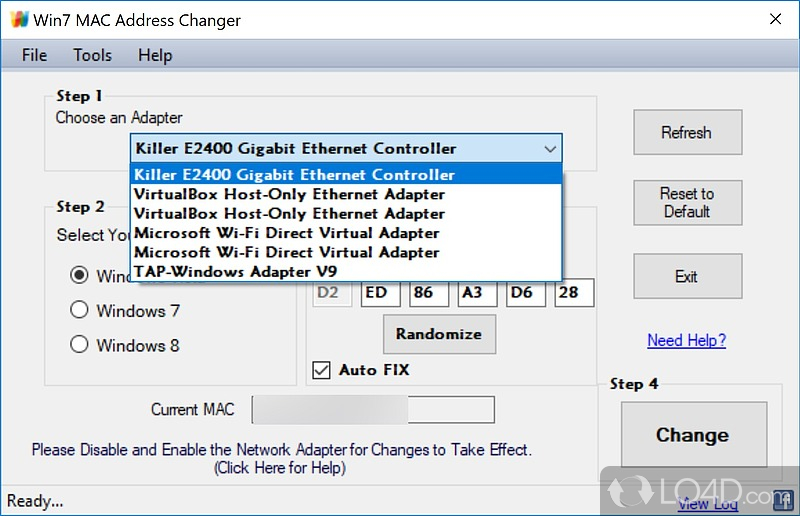Select the topmost OS radio button above Windows 7

(x=79, y=275)
